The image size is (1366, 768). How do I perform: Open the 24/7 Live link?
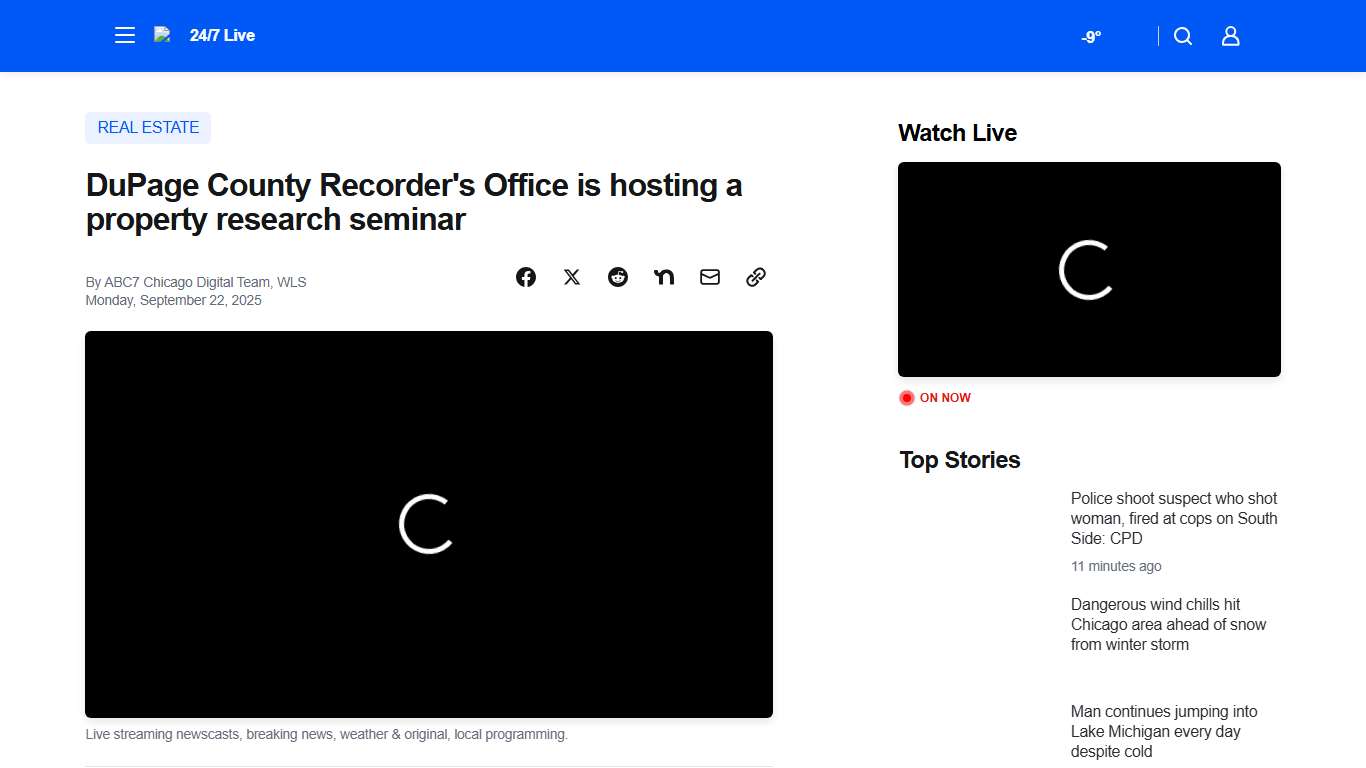click(222, 36)
